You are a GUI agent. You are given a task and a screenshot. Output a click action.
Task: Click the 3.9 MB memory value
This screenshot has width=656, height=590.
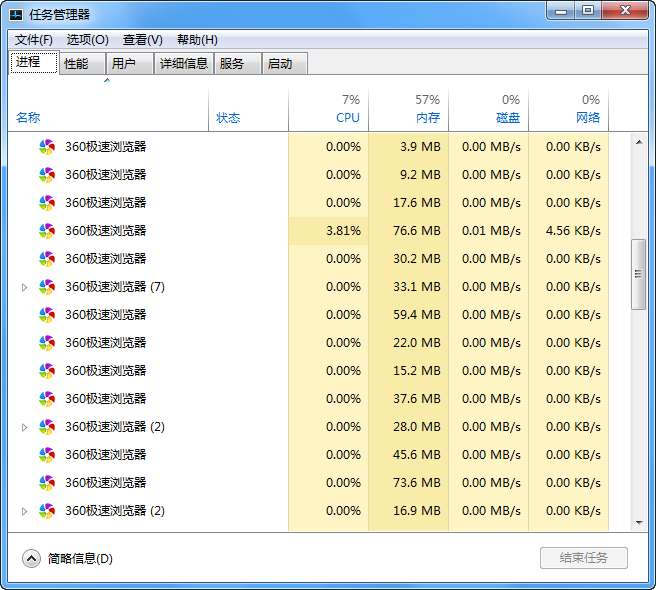click(420, 147)
